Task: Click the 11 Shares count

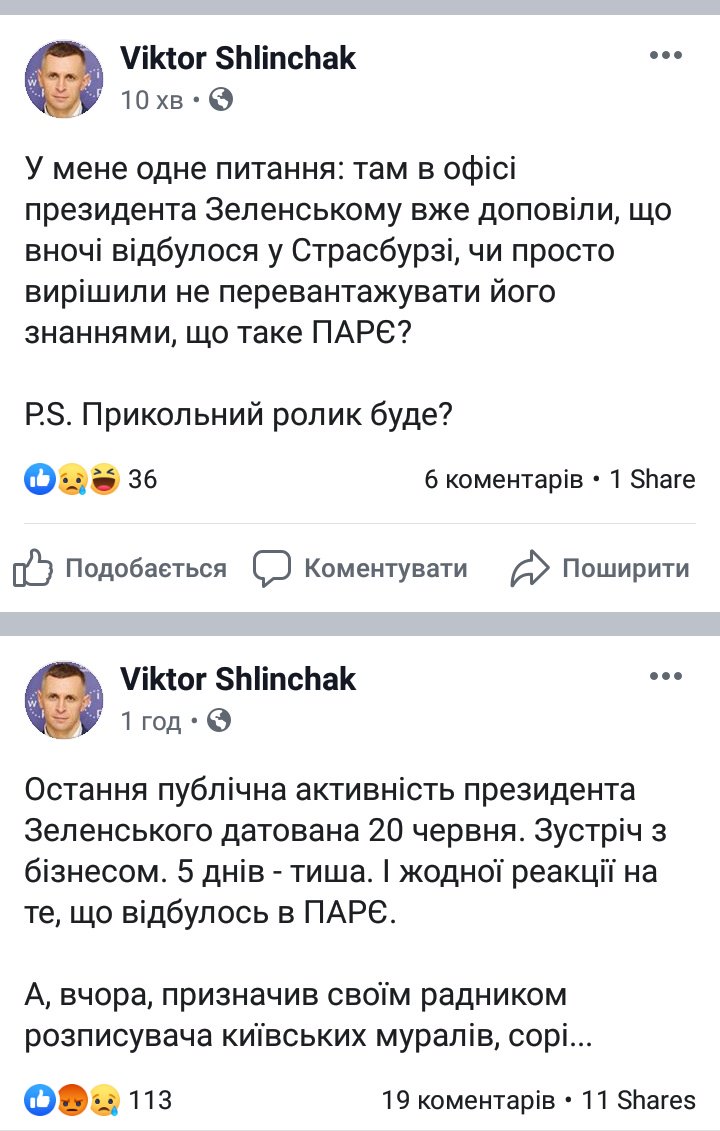Action: pos(638,1101)
